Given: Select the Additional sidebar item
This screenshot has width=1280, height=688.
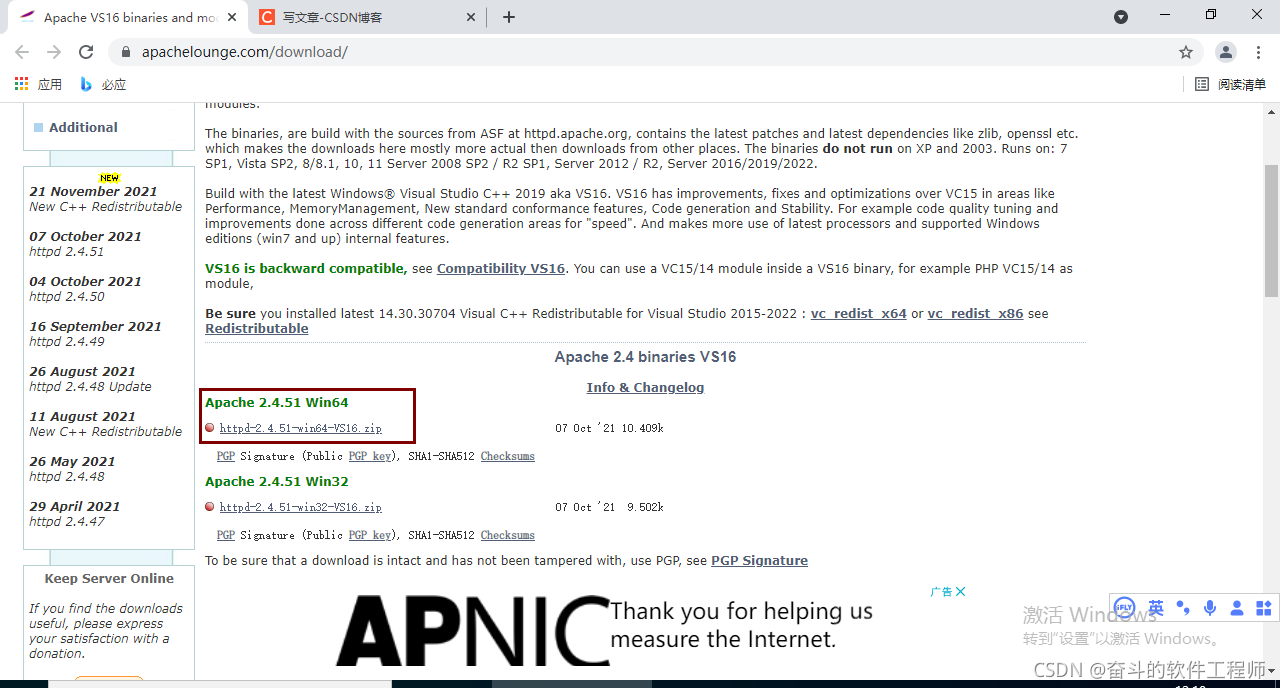Looking at the screenshot, I should click(x=83, y=127).
